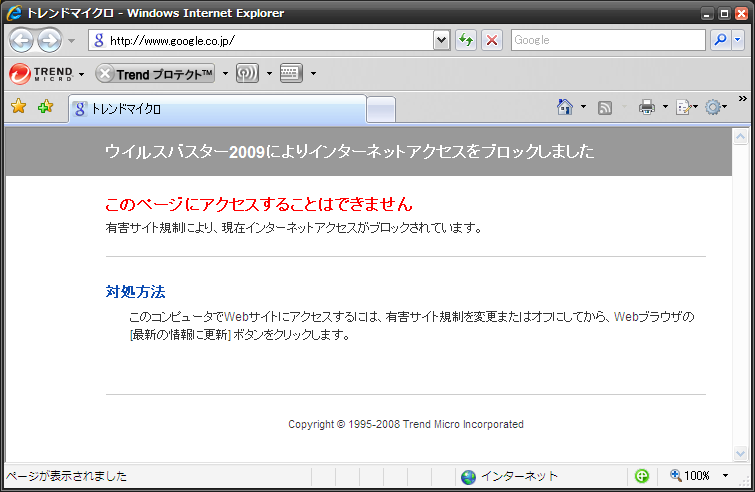Open a new blank tab
Screen dimensions: 755x492
(x=381, y=110)
